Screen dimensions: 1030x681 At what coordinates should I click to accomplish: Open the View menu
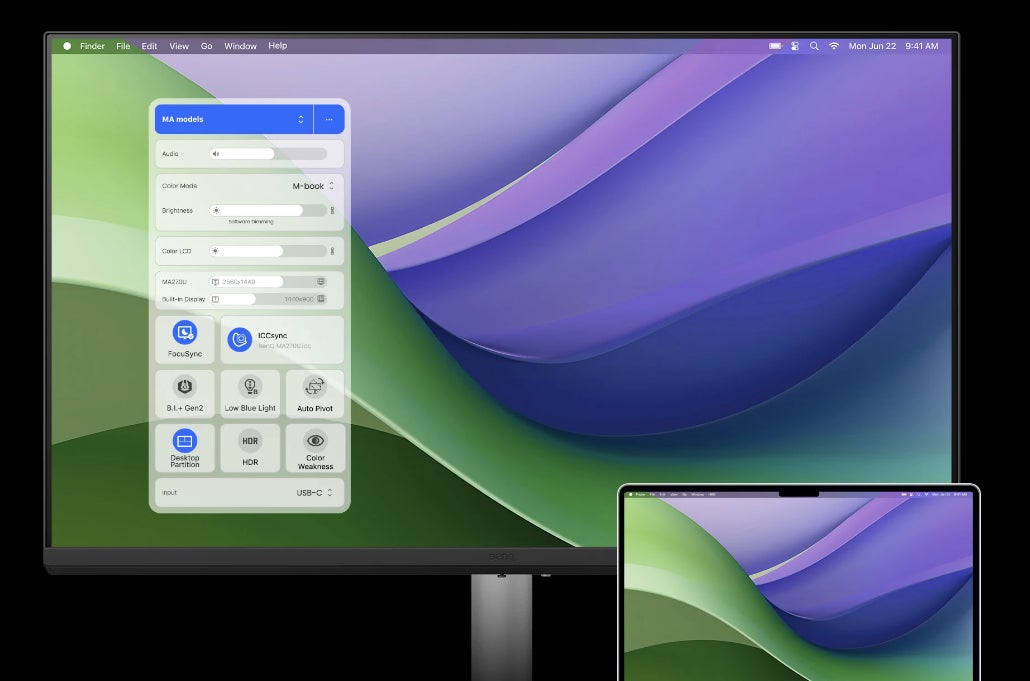[x=179, y=46]
